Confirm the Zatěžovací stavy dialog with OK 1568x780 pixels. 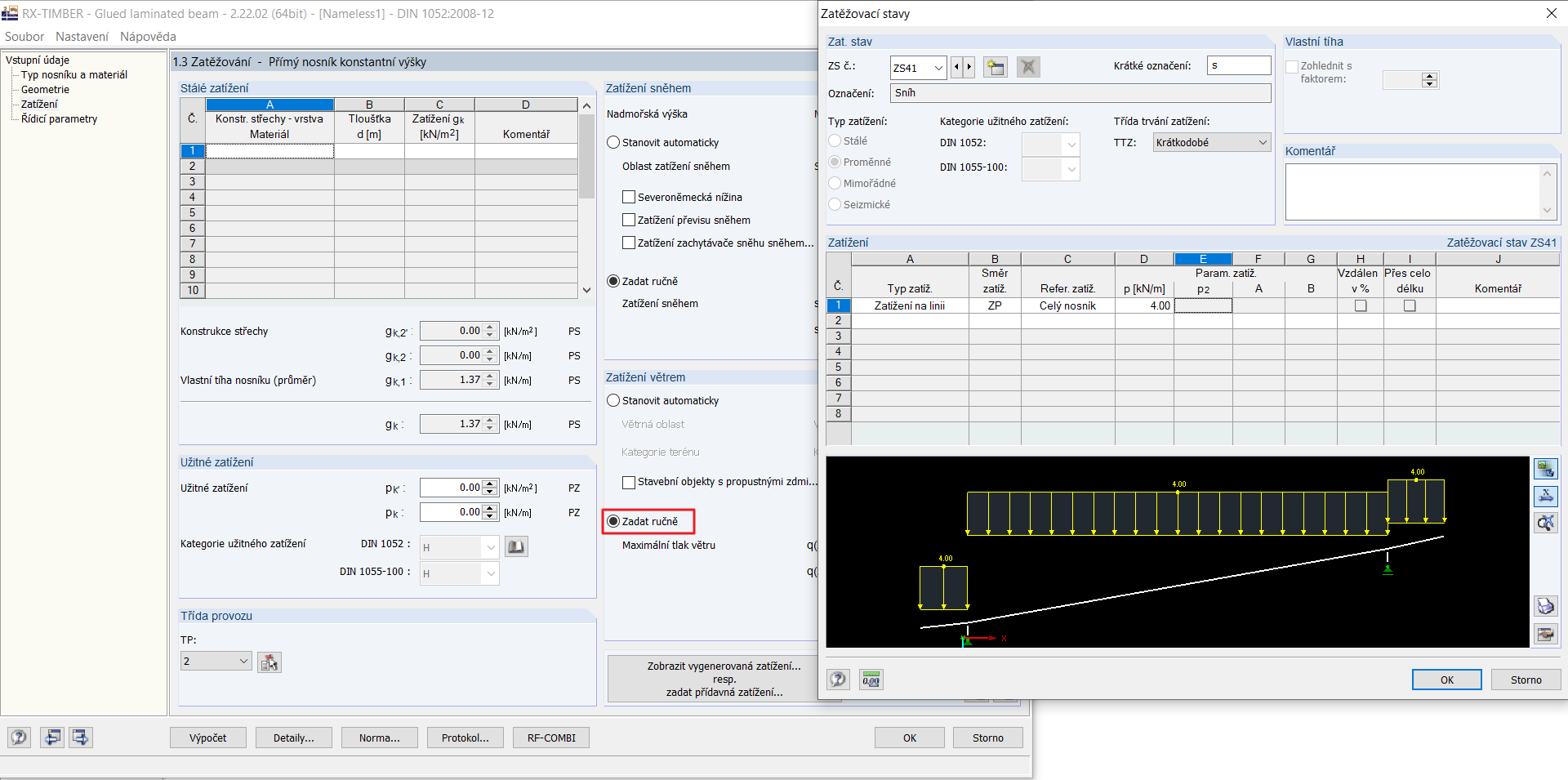tap(1446, 680)
